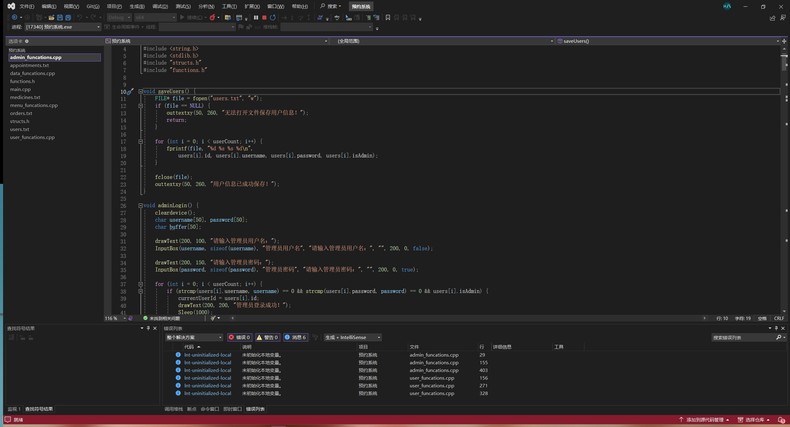Open the 生成 + IntelliSense source dropdown
The image size is (790, 427).
coord(351,338)
